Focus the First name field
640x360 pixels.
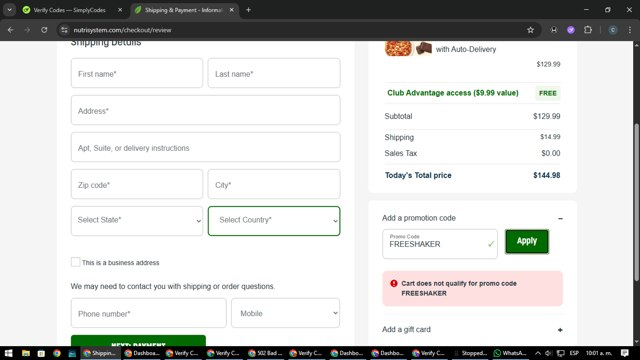tap(137, 73)
